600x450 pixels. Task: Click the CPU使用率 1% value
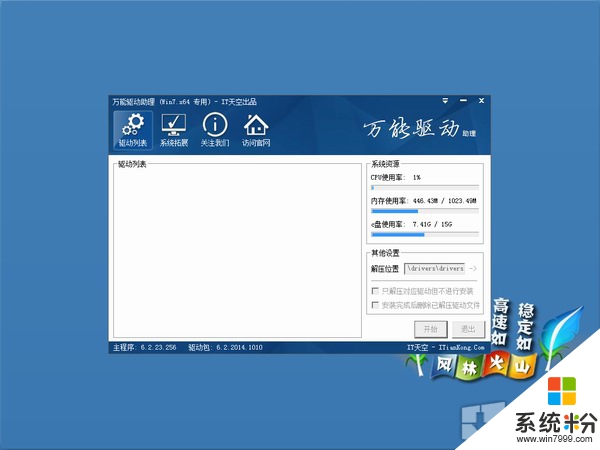(417, 178)
